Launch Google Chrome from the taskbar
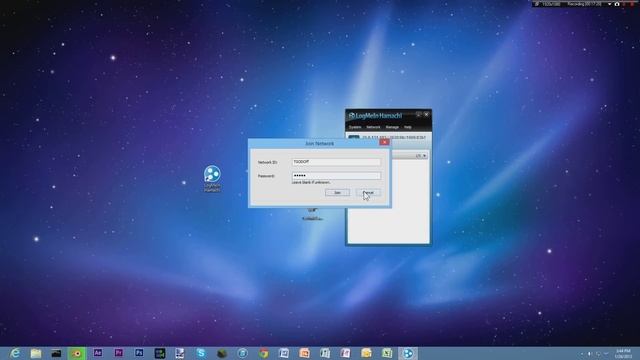The image size is (640, 360). coord(263,353)
